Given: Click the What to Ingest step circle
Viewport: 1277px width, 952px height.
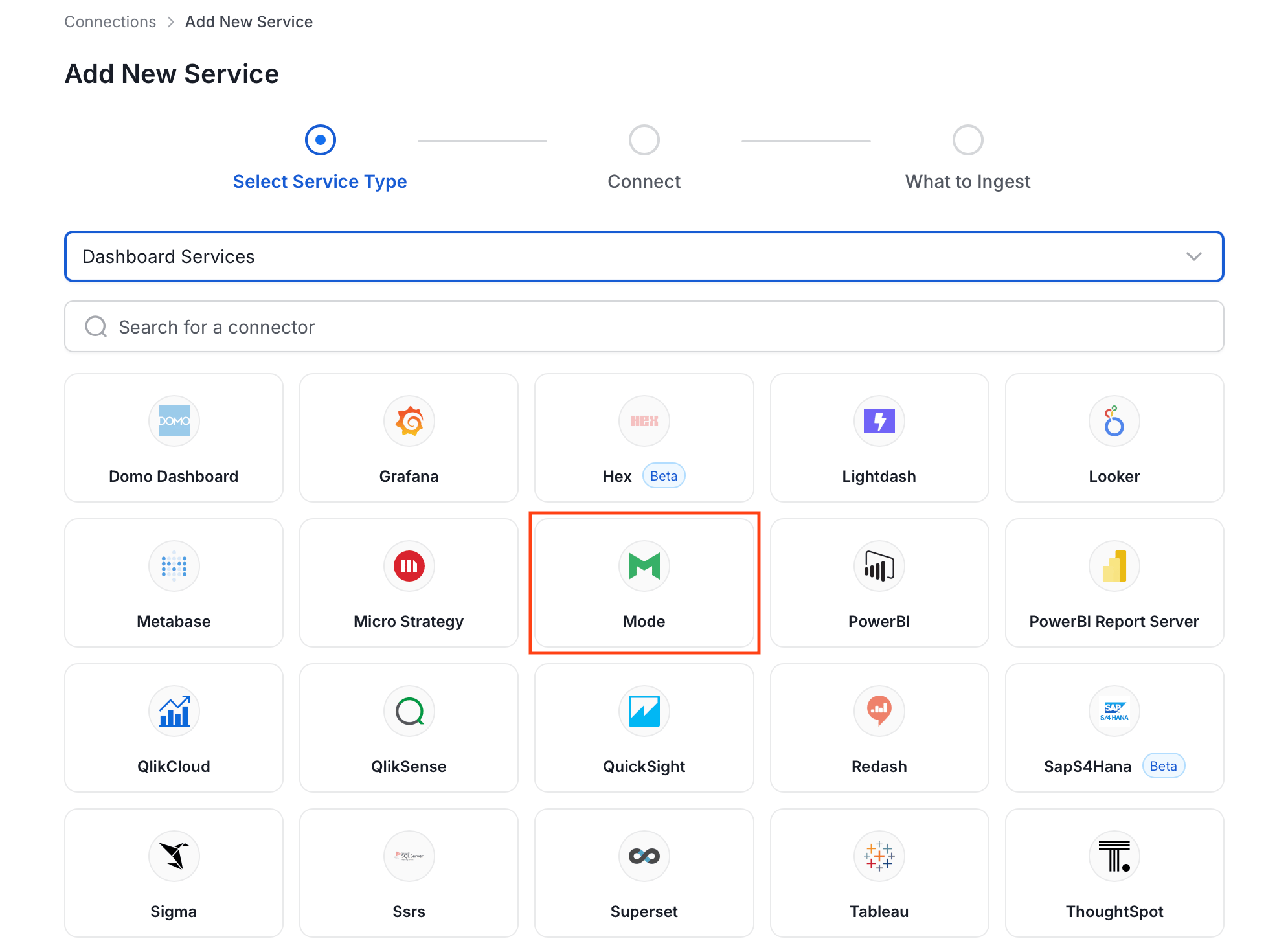Looking at the screenshot, I should click(967, 140).
